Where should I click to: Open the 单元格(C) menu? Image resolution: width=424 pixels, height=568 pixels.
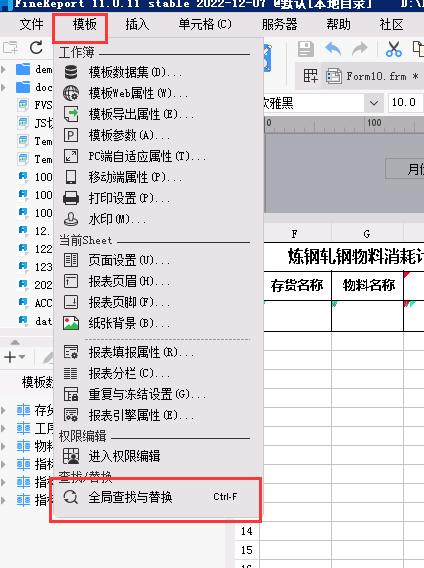click(205, 25)
